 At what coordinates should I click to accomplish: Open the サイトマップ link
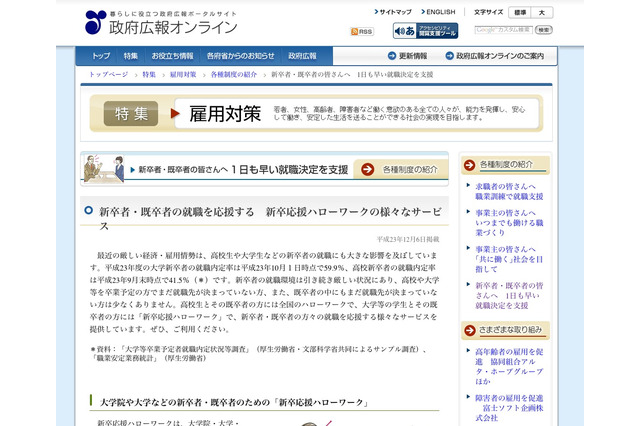pyautogui.click(x=393, y=12)
